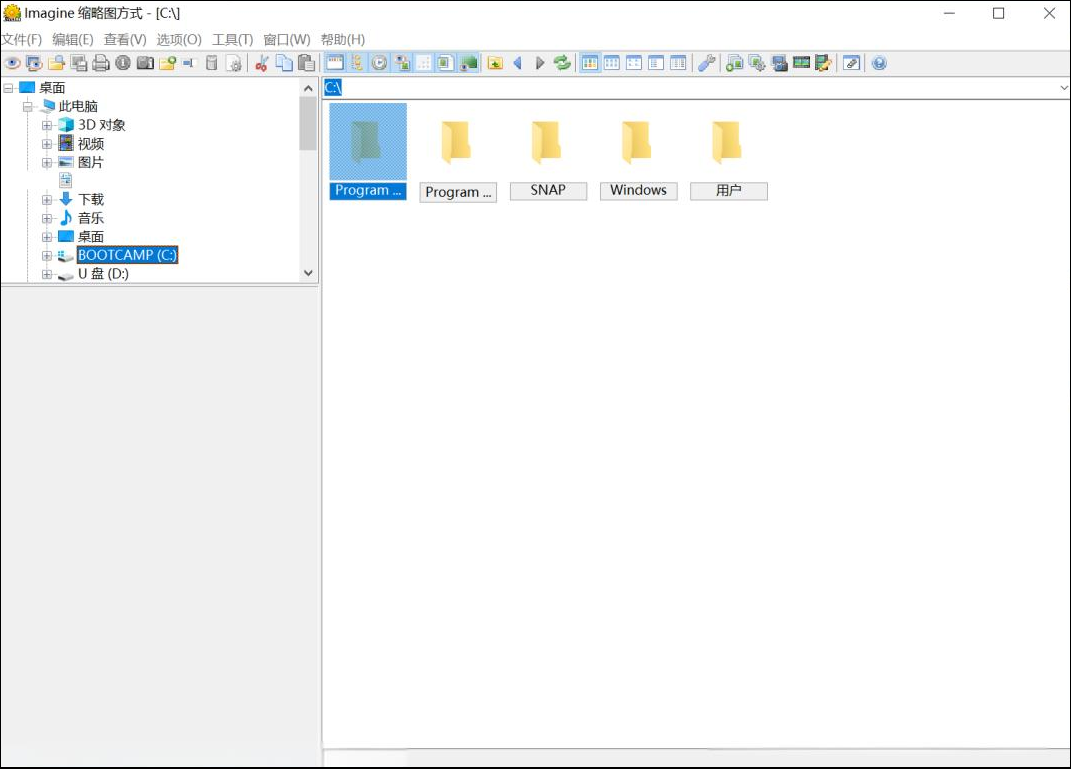Click the SNAP folder label
The image size is (1071, 769).
548,191
